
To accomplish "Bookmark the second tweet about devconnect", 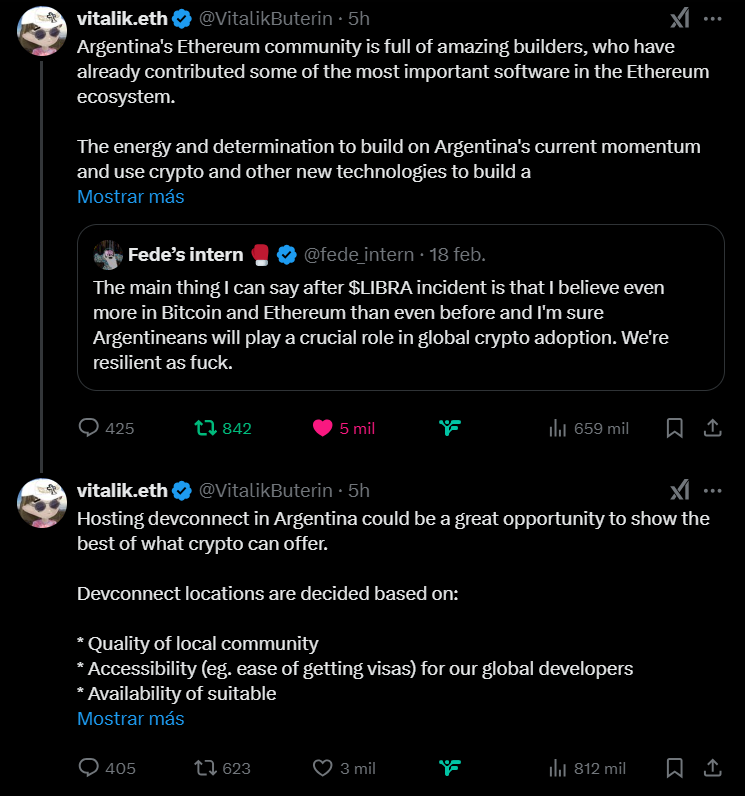I will point(675,768).
